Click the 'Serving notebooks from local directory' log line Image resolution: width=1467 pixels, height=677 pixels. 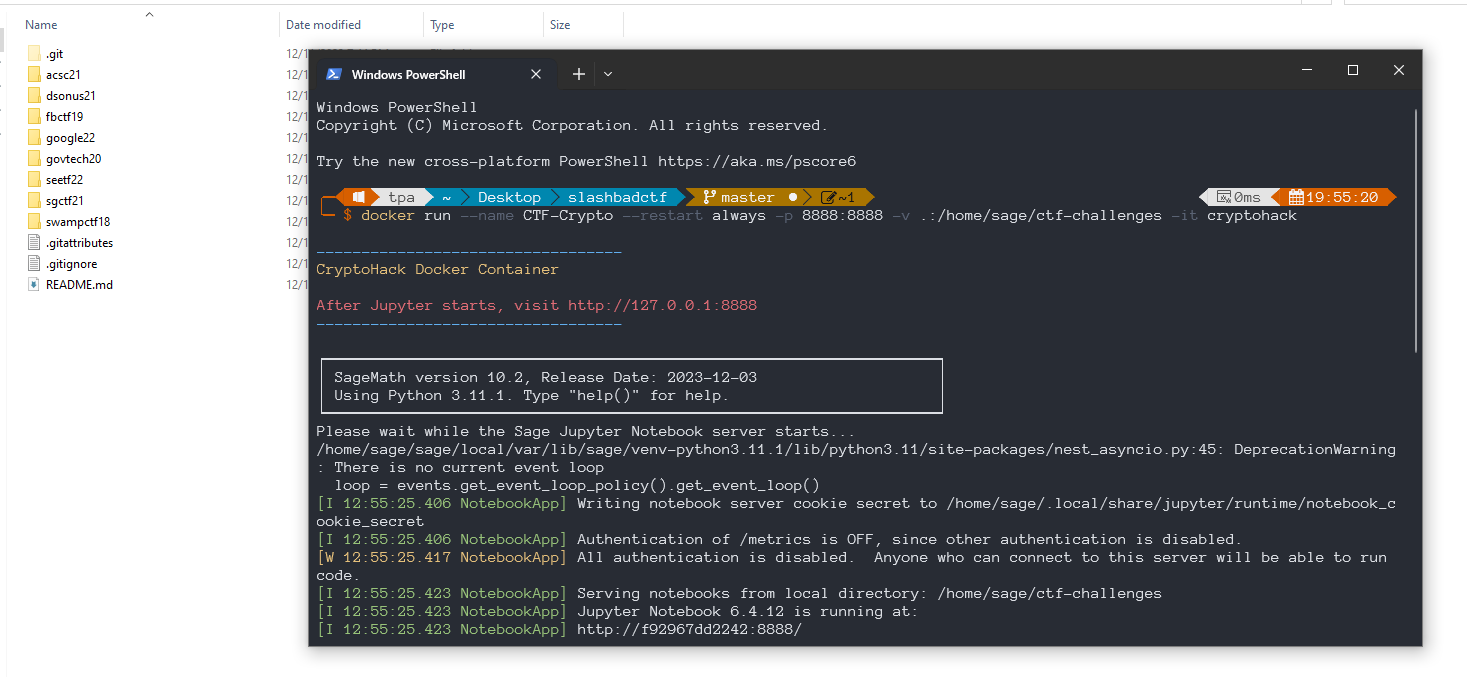(739, 594)
